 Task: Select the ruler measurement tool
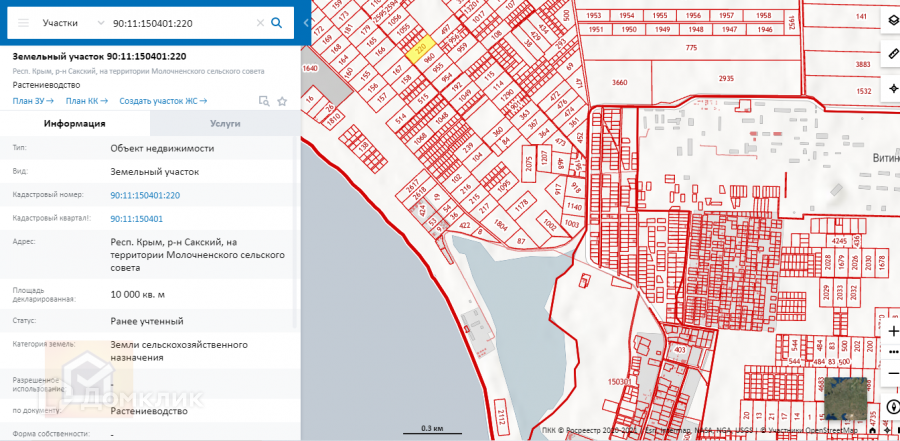click(x=892, y=53)
